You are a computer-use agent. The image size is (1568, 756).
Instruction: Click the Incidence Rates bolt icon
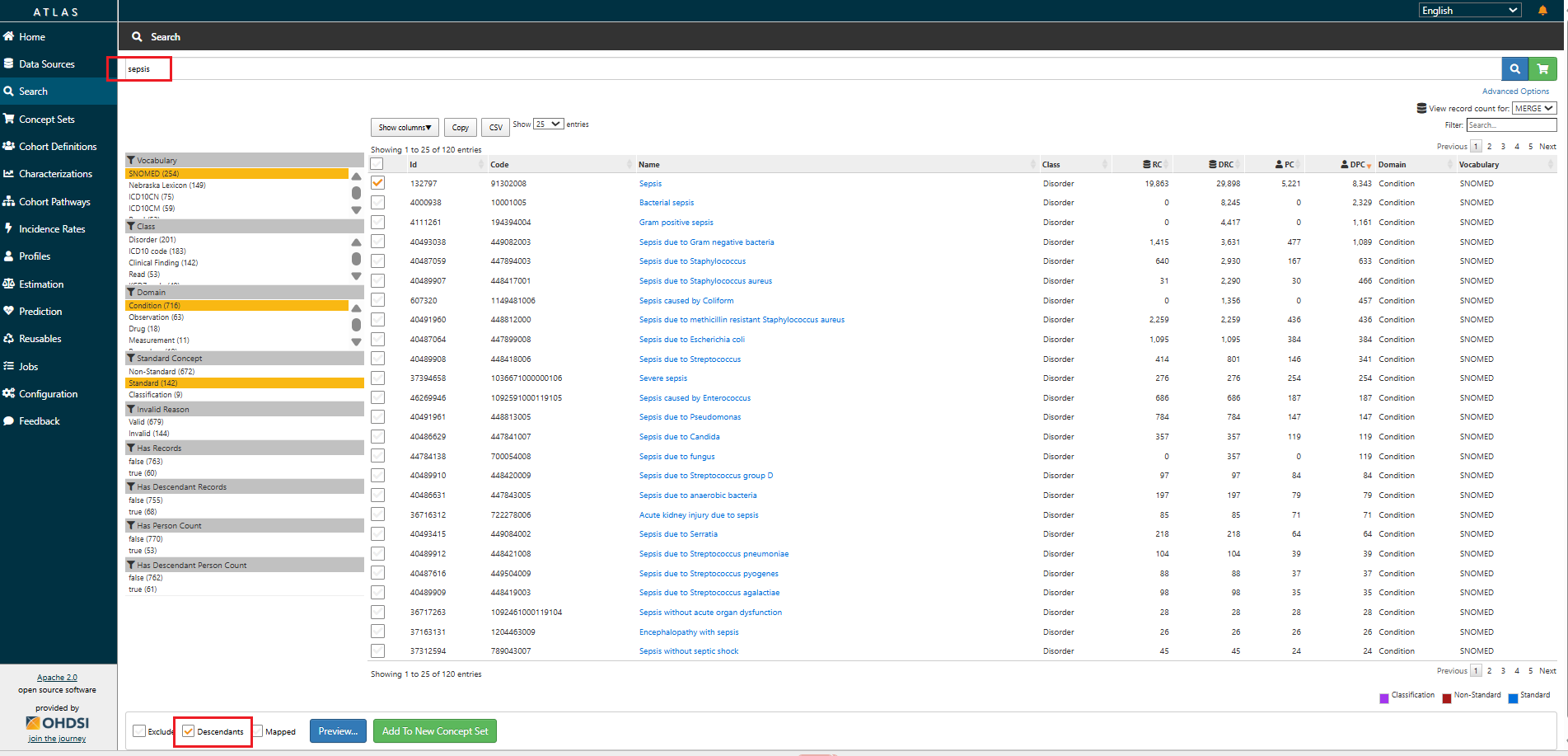coord(9,228)
